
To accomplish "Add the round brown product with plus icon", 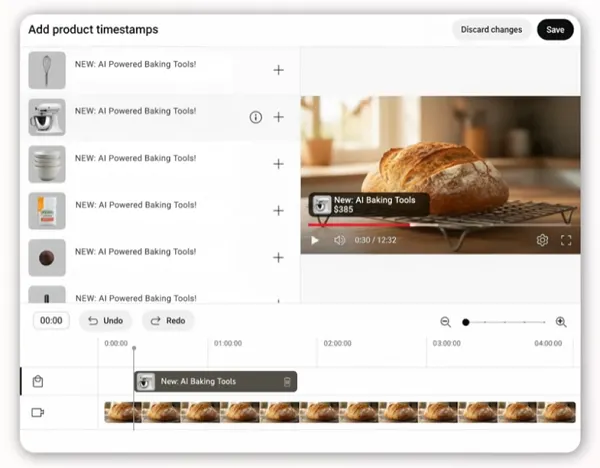I will click(278, 257).
